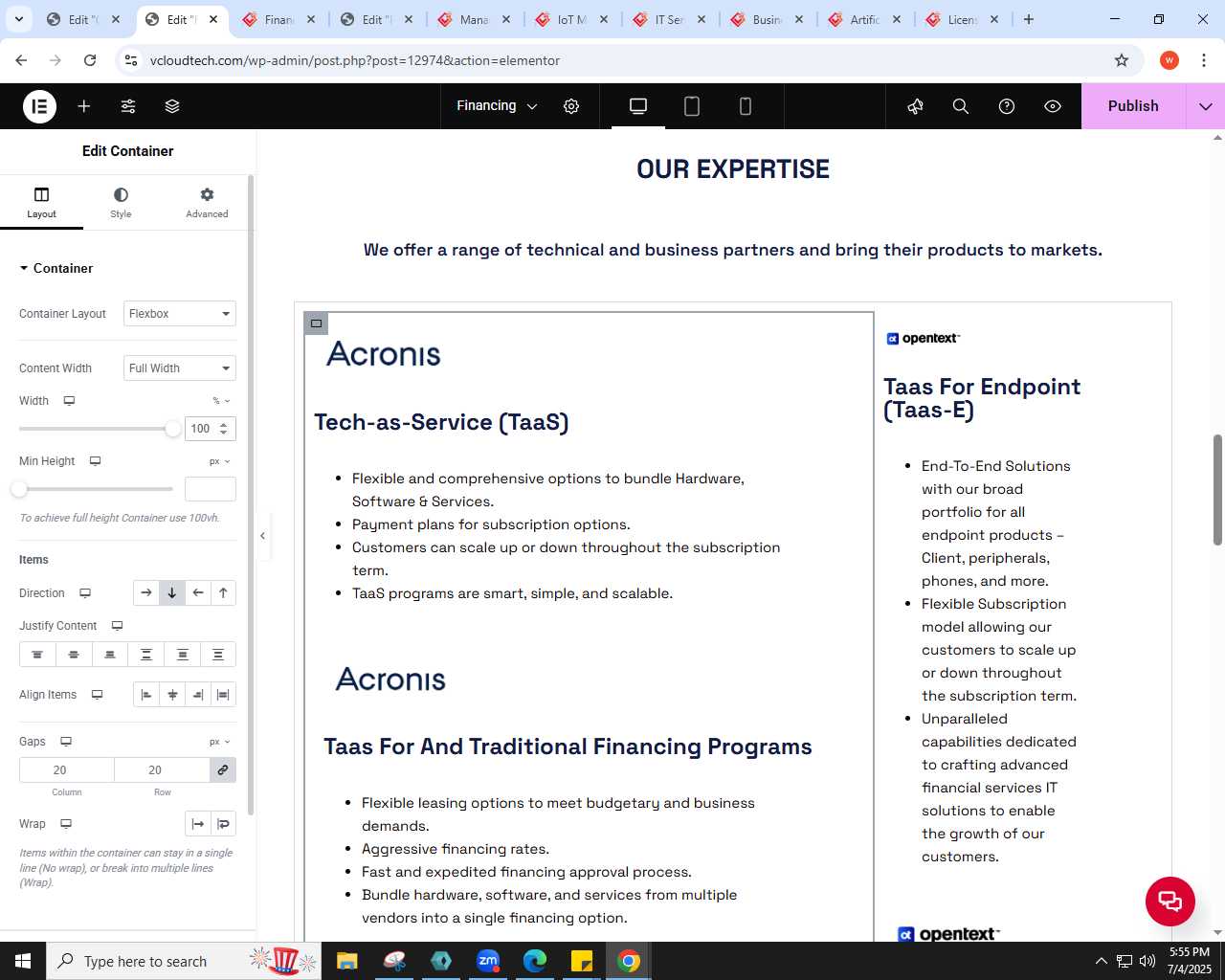Change the Min Height px unit selector
Viewport: 1225px width, 980px height.
click(x=220, y=461)
